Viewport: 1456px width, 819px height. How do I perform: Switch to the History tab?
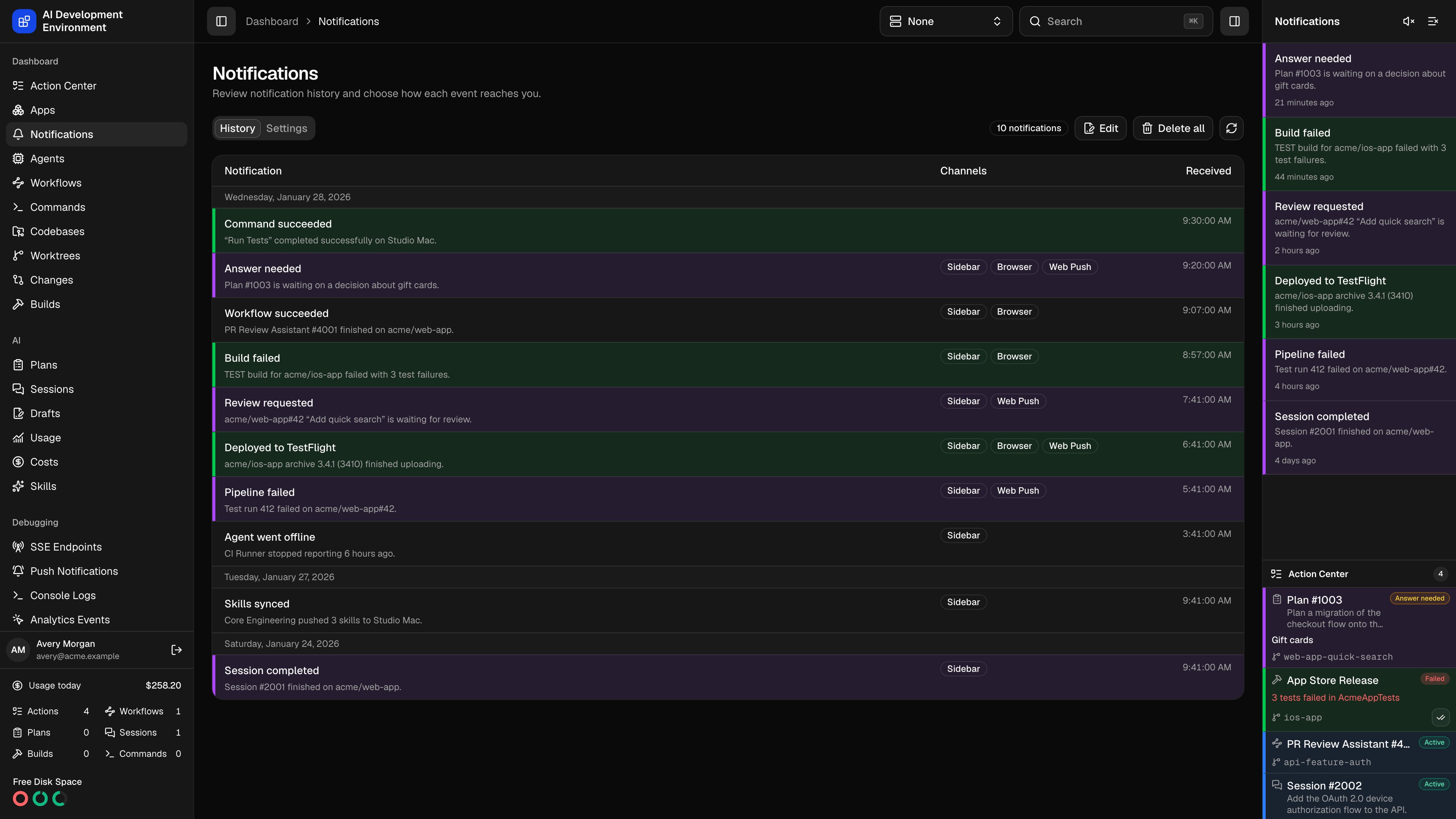(x=237, y=128)
